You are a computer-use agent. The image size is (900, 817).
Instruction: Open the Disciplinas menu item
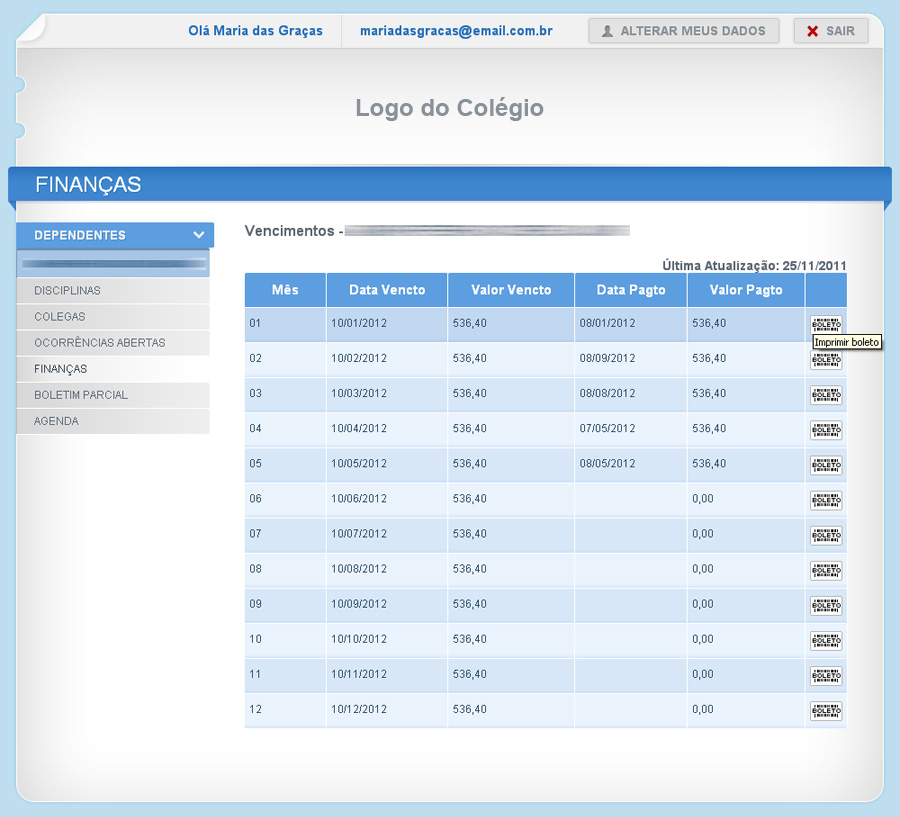pyautogui.click(x=113, y=291)
